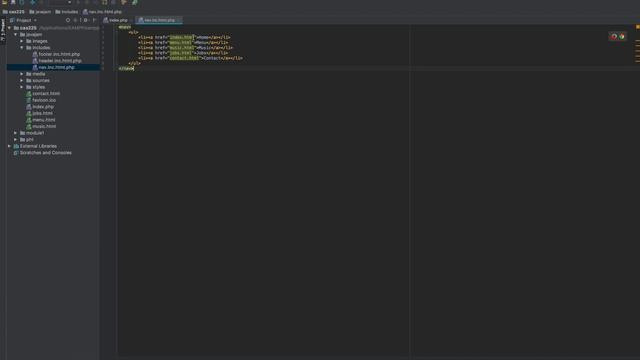This screenshot has width=640, height=360.
Task: Select footer.inc.html.php in the tree
Action: point(56,54)
